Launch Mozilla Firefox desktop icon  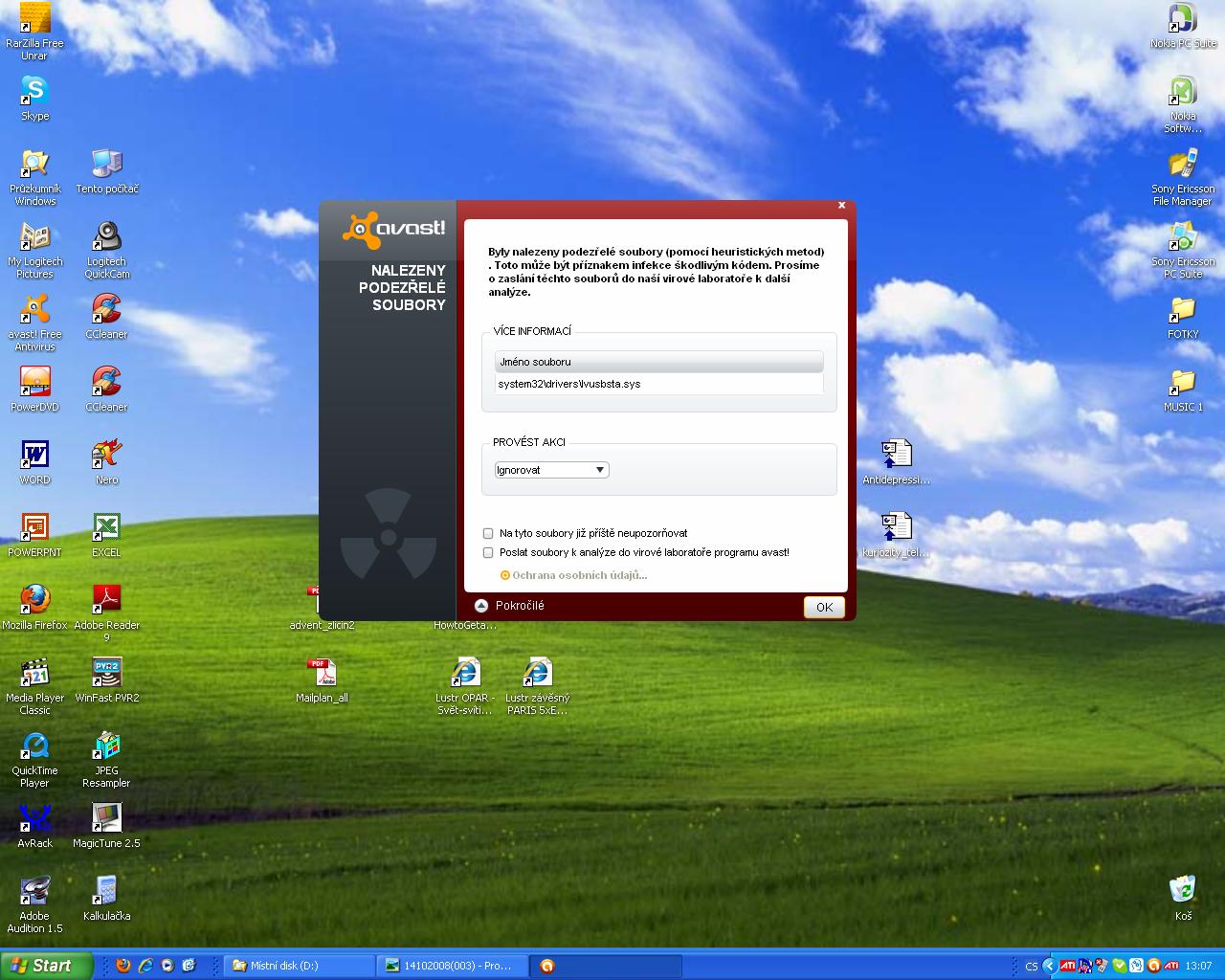pyautogui.click(x=34, y=601)
